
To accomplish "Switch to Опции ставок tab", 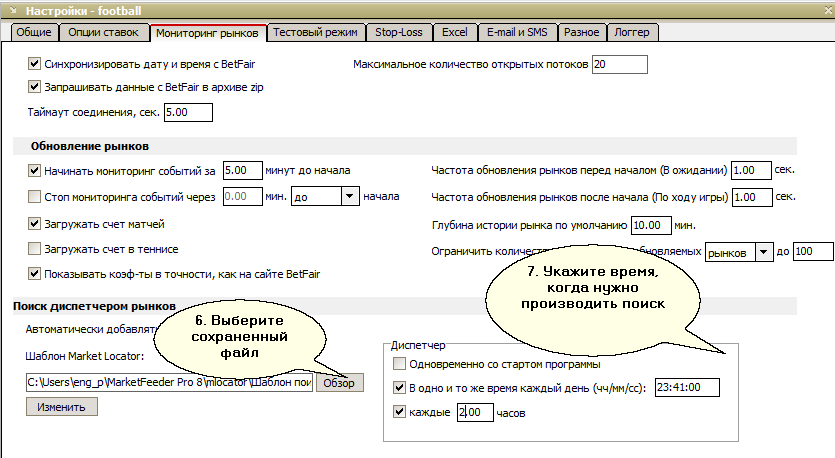I will [x=103, y=32].
